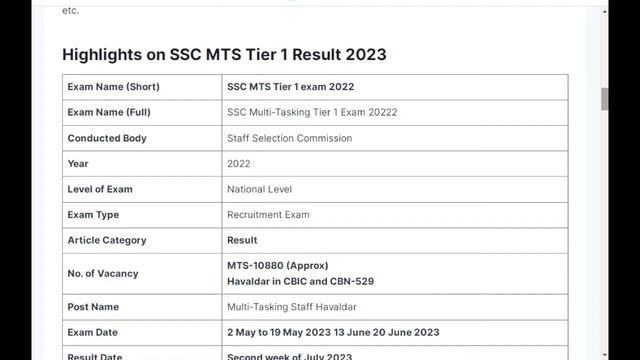Image resolution: width=640 pixels, height=360 pixels.
Task: Select the 'Exam Name (Short)' label cell
Action: [x=142, y=87]
